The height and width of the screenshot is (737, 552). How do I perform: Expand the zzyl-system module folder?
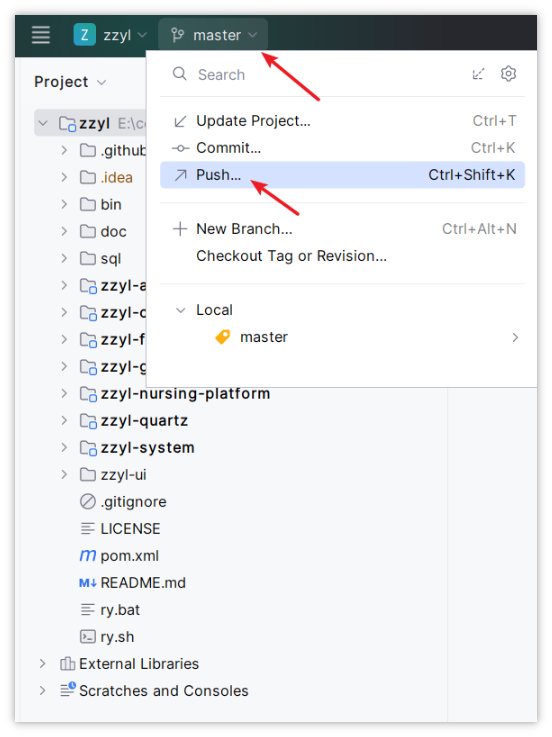coord(64,447)
